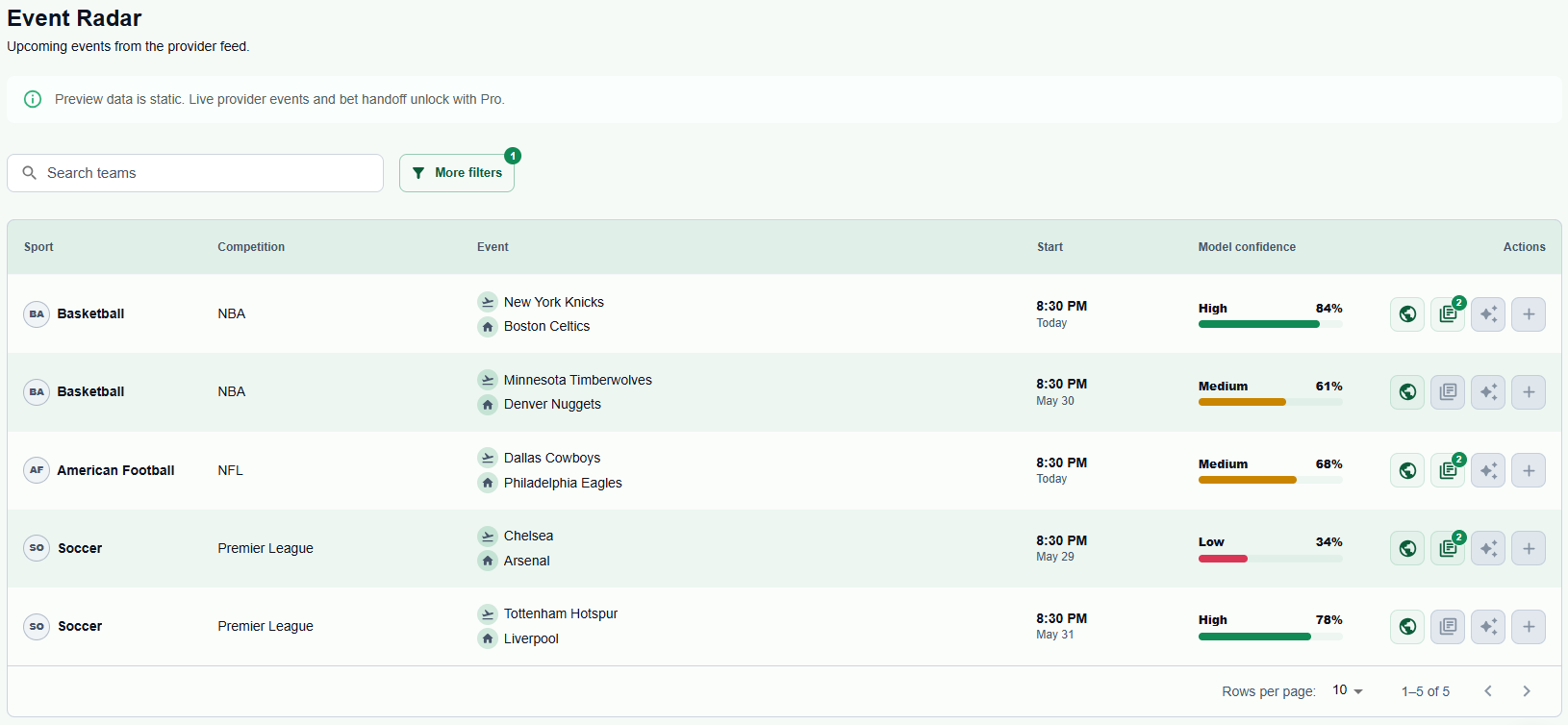Image resolution: width=1568 pixels, height=725 pixels.
Task: Click the Start column header
Action: [x=1050, y=247]
